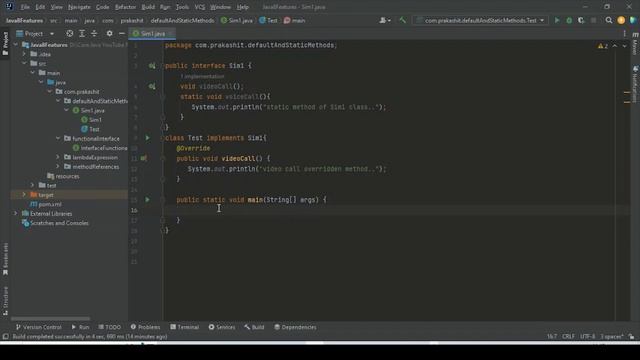
Task: Click the CRLF line separator in status bar
Action: pyautogui.click(x=568, y=336)
